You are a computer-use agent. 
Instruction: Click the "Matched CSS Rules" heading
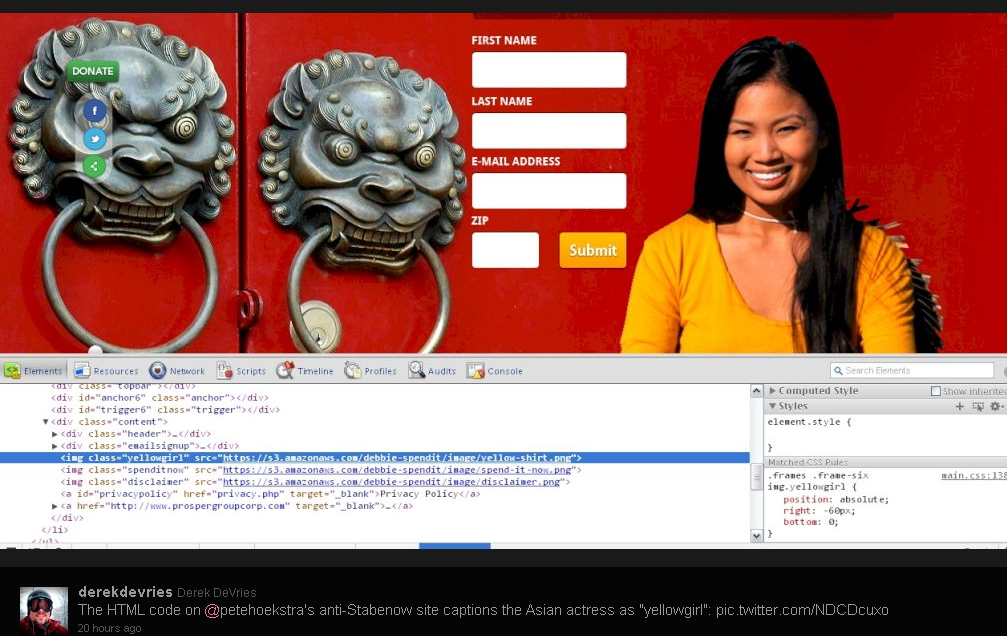point(808,463)
